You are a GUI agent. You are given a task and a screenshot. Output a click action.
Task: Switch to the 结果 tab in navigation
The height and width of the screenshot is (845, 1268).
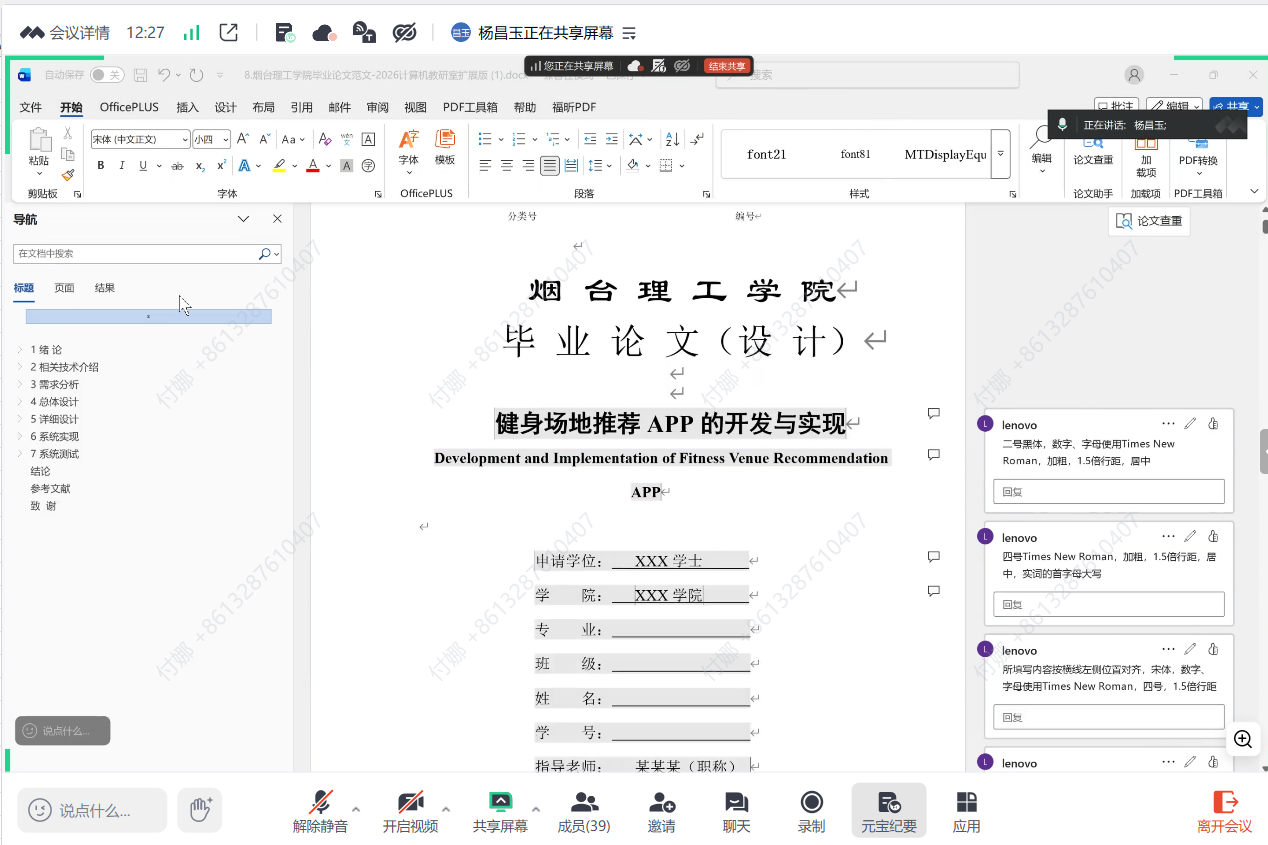point(105,288)
